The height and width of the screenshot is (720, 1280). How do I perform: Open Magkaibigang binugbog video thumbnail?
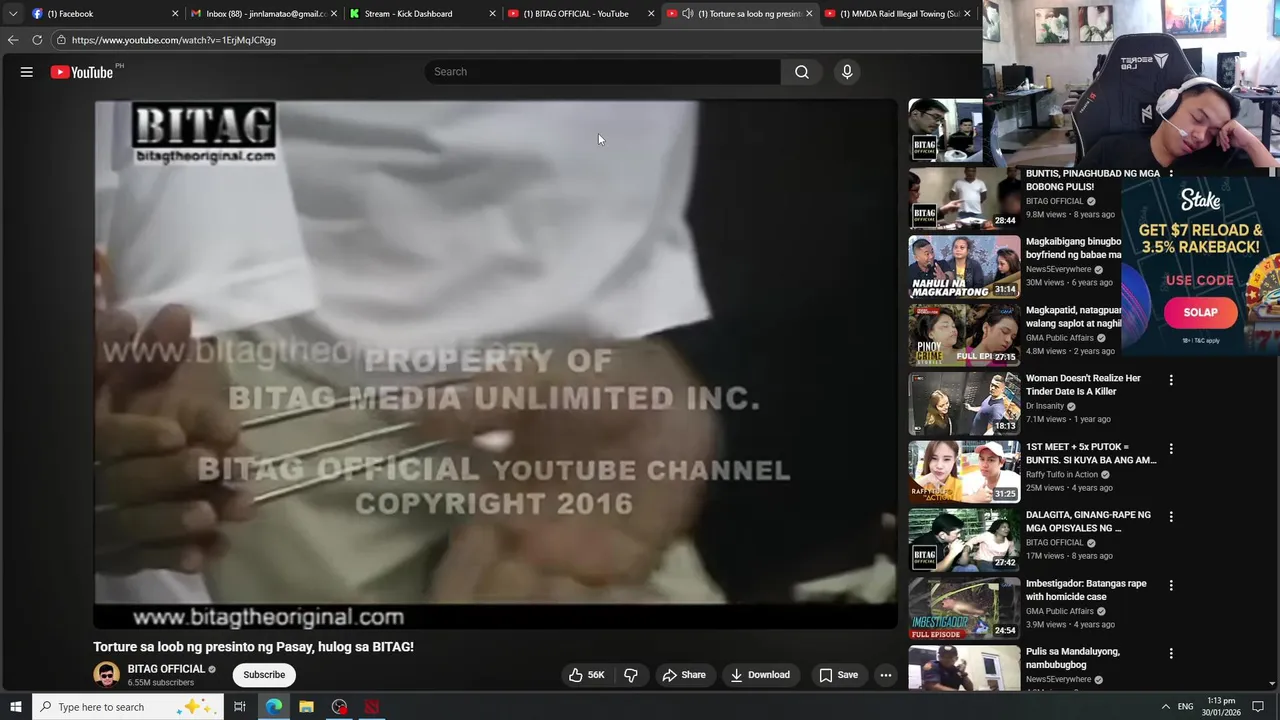(964, 267)
